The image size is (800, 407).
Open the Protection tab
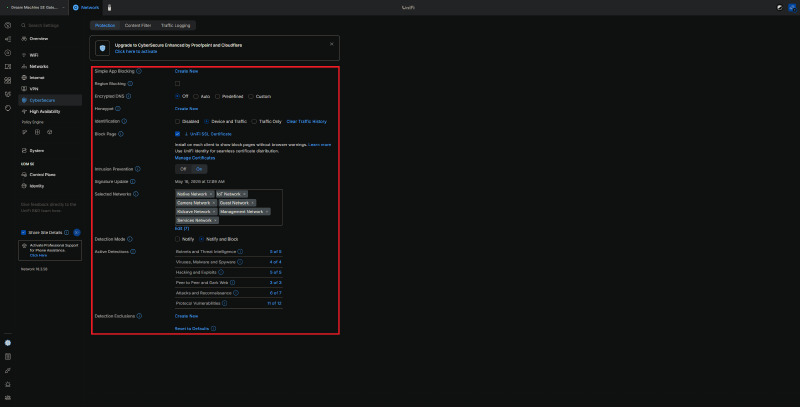(x=105, y=26)
